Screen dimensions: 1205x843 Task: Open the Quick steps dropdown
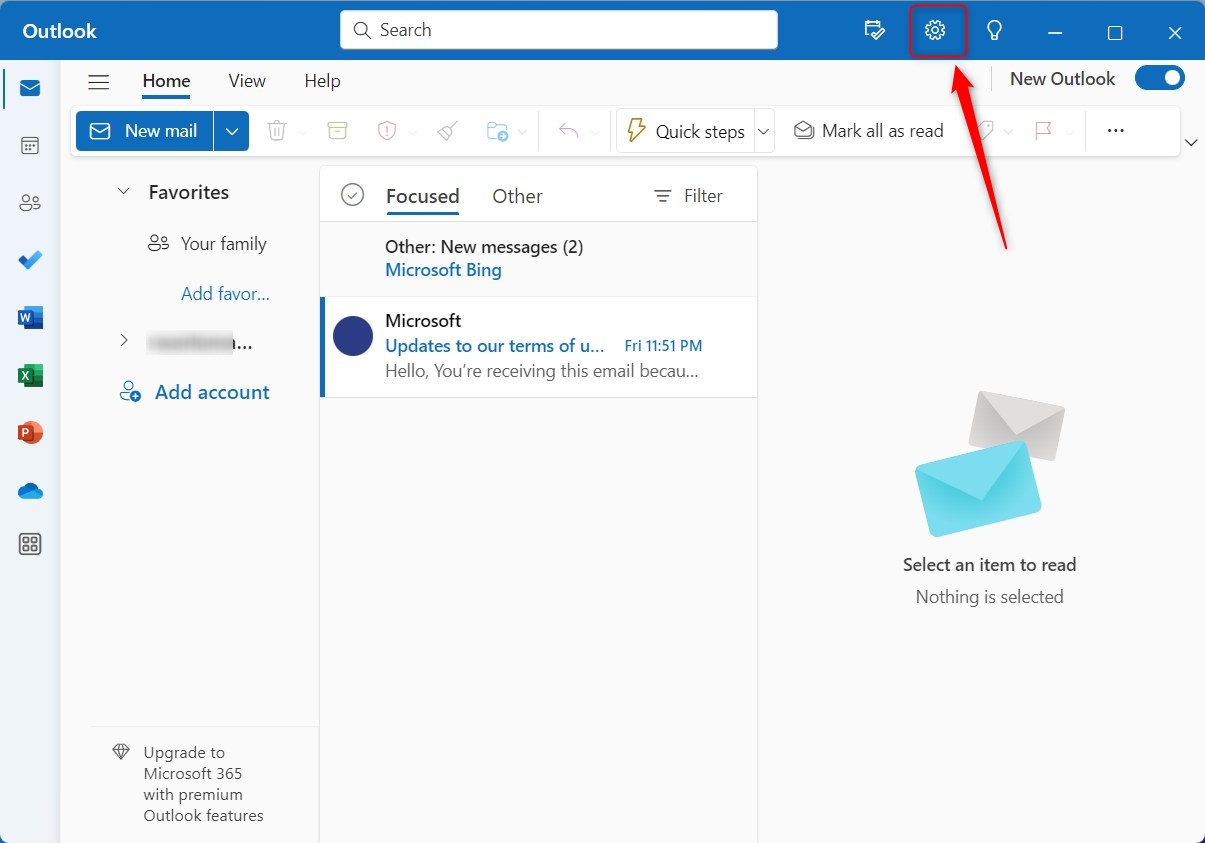763,130
